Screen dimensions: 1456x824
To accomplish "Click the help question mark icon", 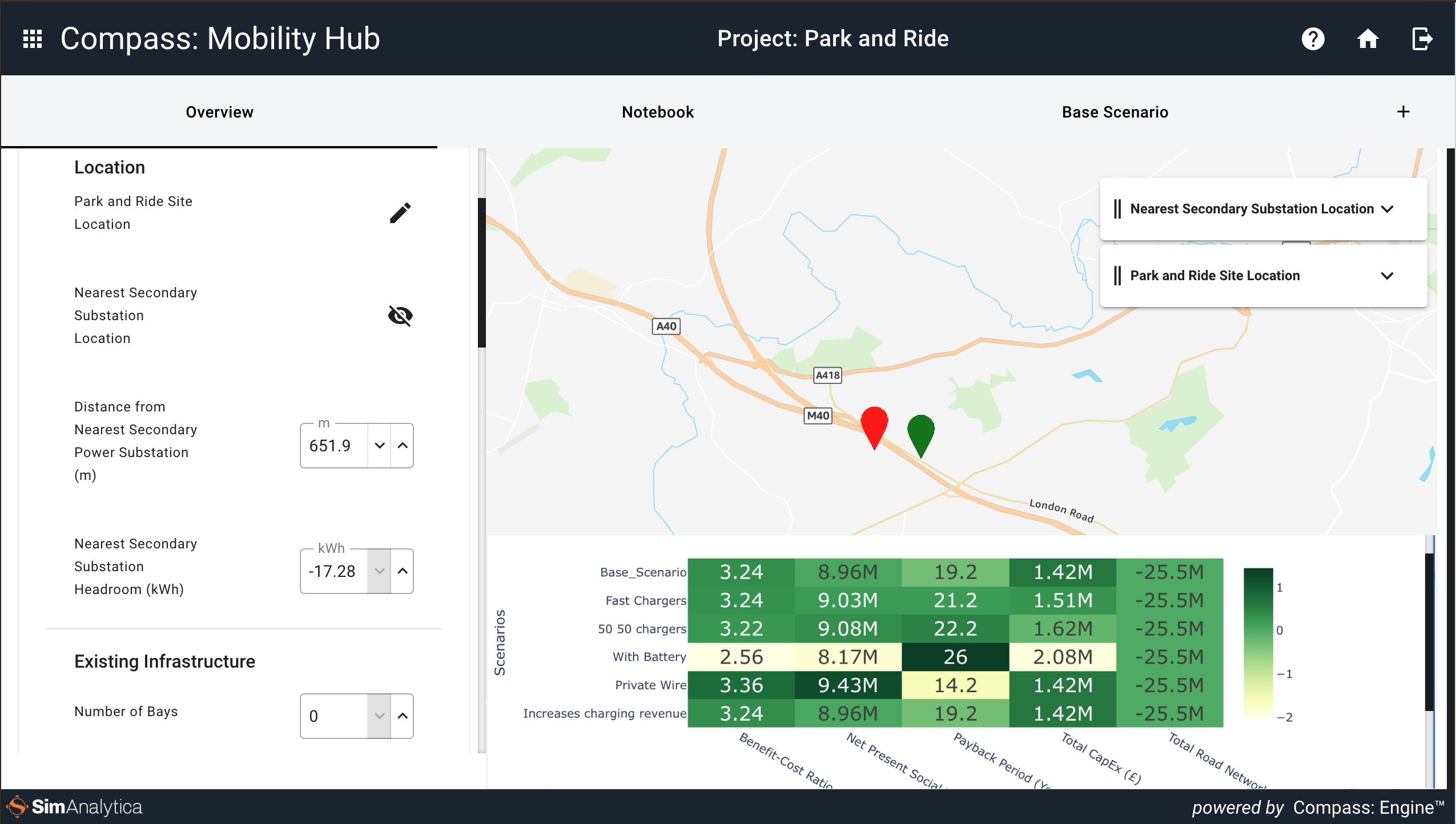I will [1313, 39].
